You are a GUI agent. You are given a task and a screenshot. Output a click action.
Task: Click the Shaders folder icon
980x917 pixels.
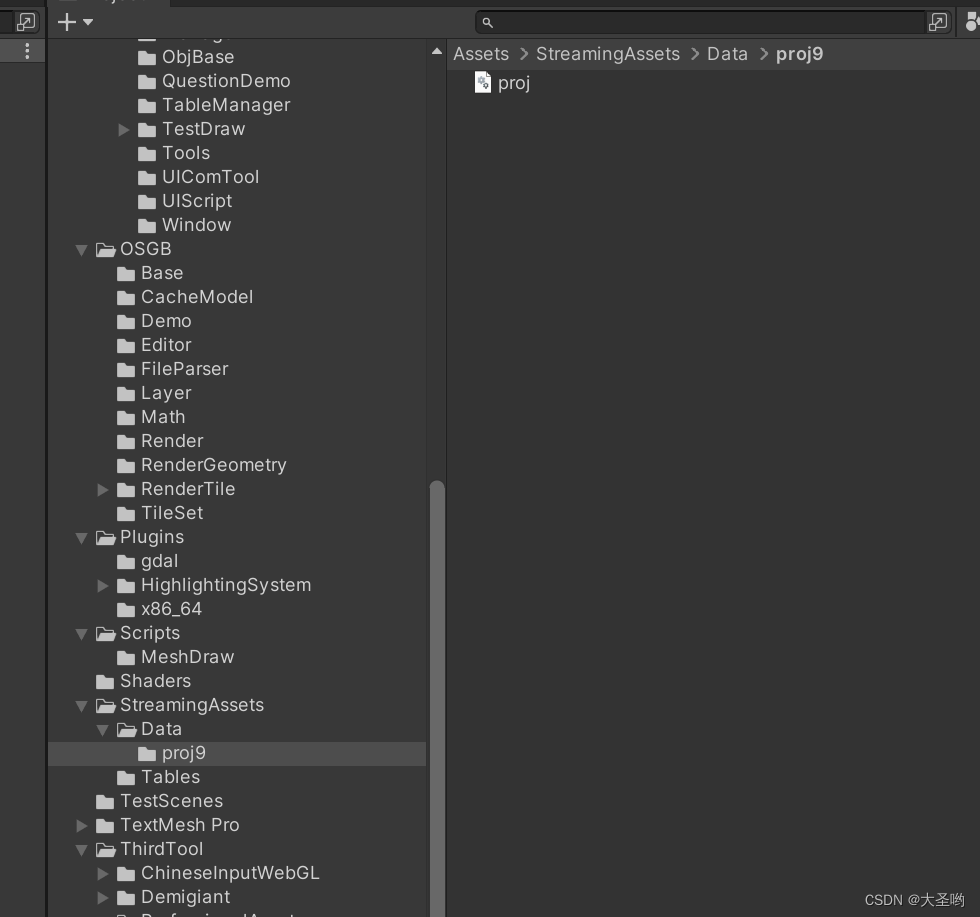tap(105, 681)
